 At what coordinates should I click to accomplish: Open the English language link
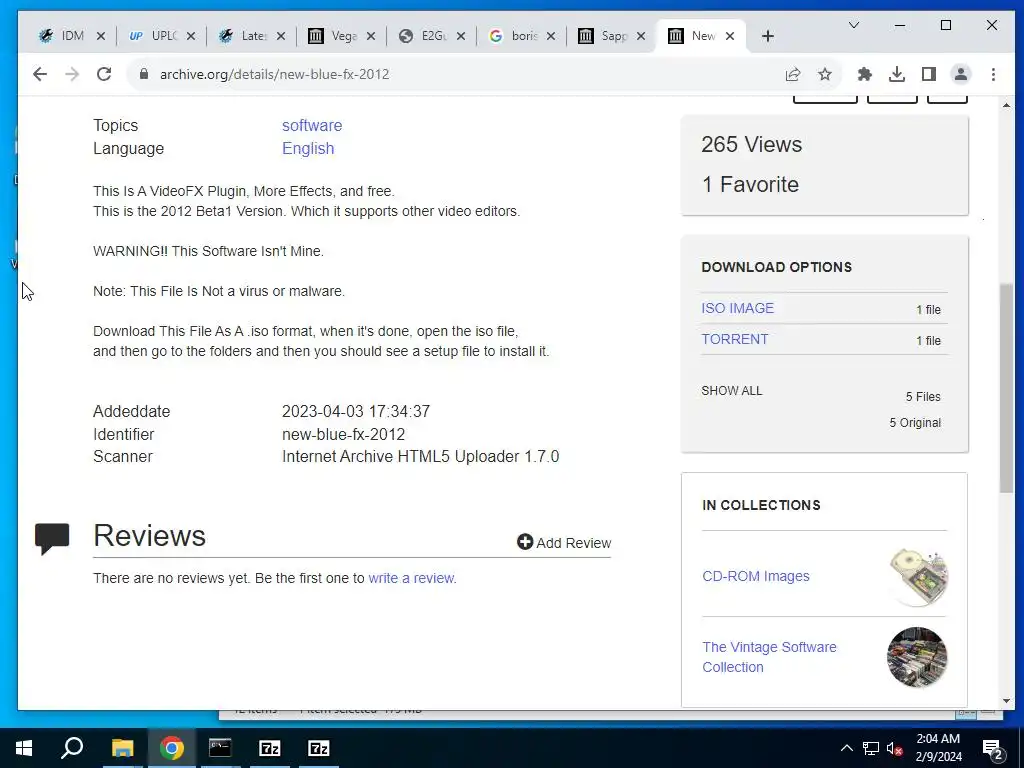pyautogui.click(x=308, y=148)
